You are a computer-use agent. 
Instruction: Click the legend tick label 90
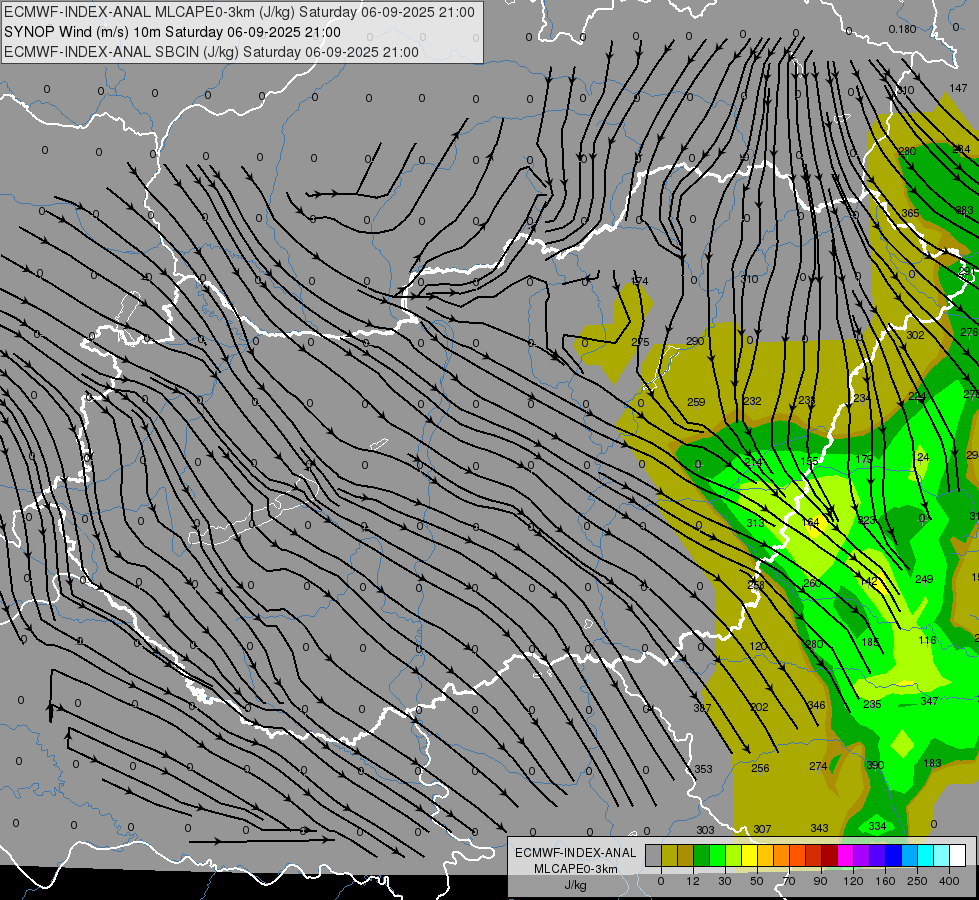(821, 881)
